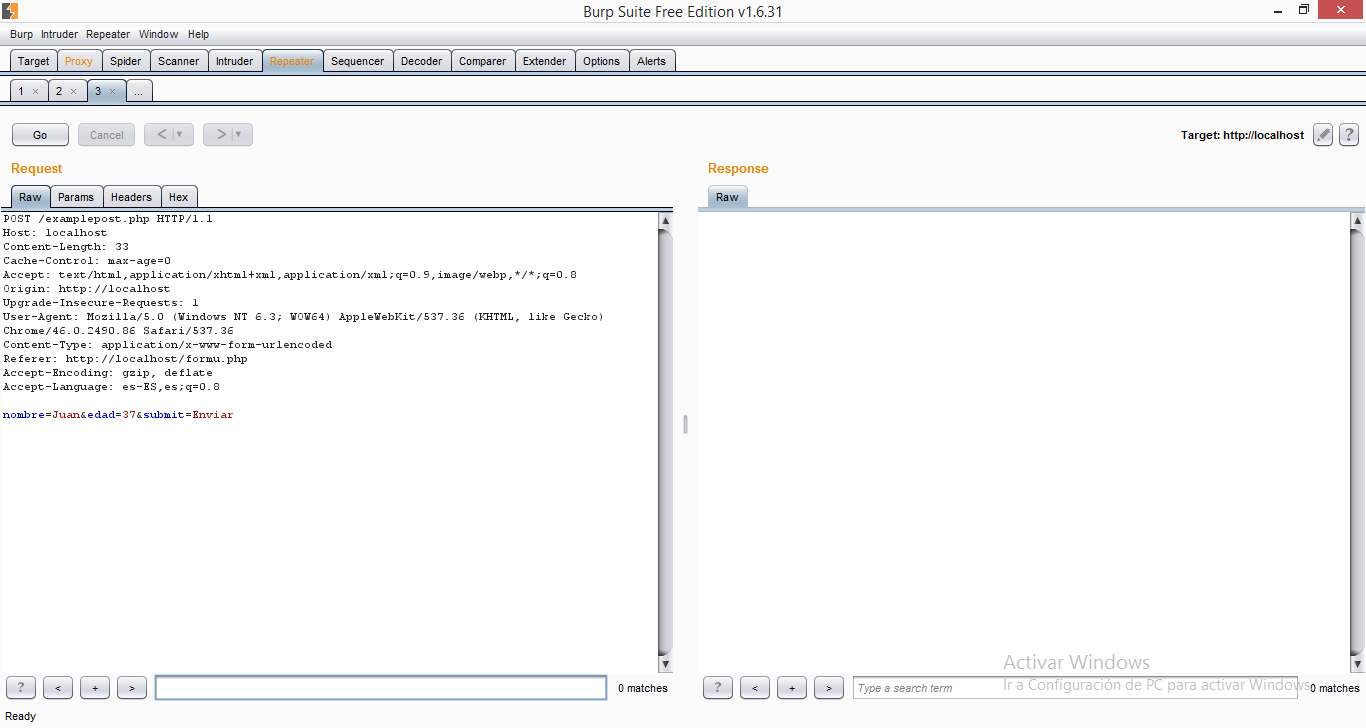Switch to the Comparer tab

coord(483,61)
